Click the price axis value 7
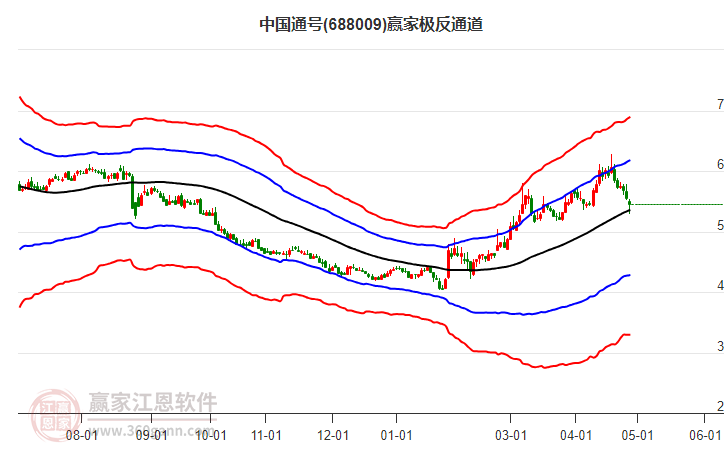Viewport: 726px width, 450px height. click(720, 105)
